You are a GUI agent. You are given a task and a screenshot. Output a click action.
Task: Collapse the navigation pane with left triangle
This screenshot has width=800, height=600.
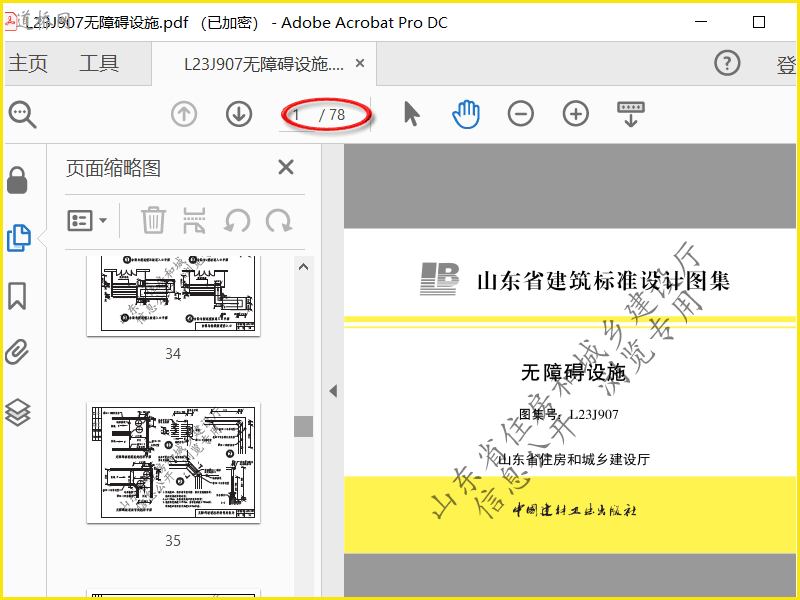click(333, 391)
